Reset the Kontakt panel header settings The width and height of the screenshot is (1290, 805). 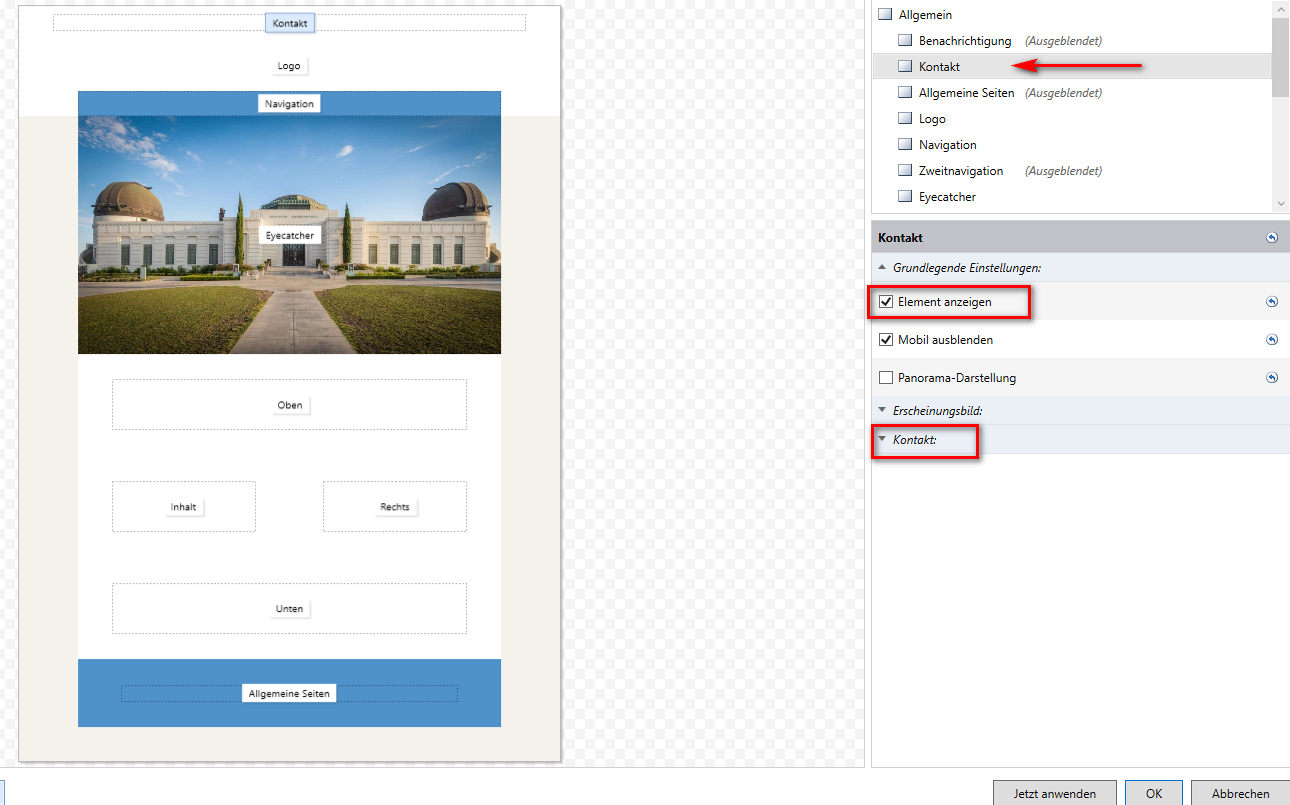click(x=1272, y=238)
